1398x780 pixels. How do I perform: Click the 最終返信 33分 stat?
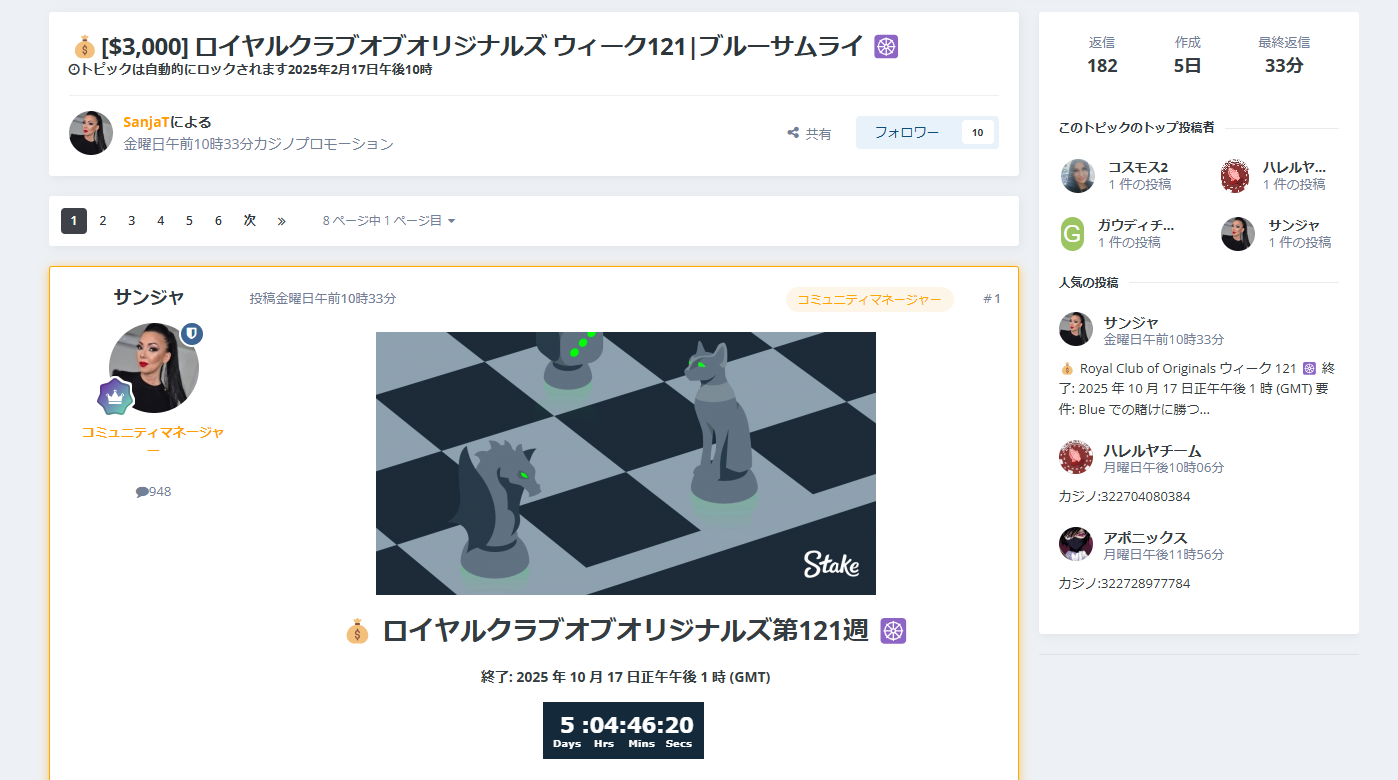(1284, 54)
